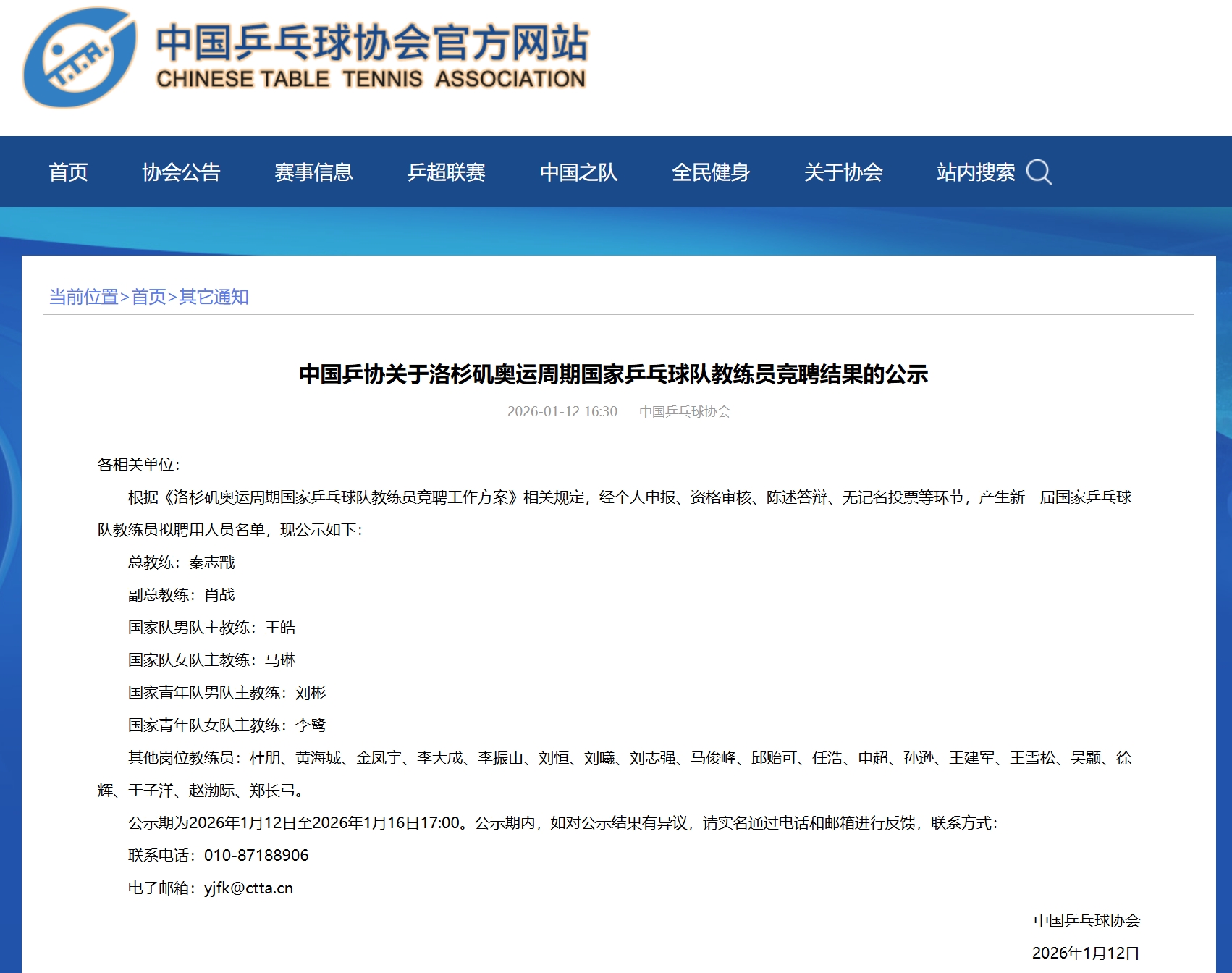Open the 协会公告 menu item
1232x973 pixels.
(x=181, y=172)
